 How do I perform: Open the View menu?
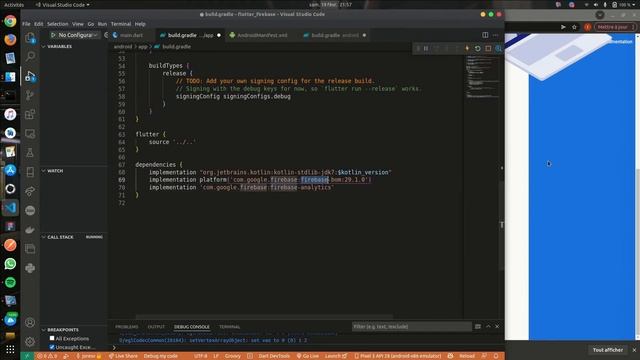tap(78, 24)
